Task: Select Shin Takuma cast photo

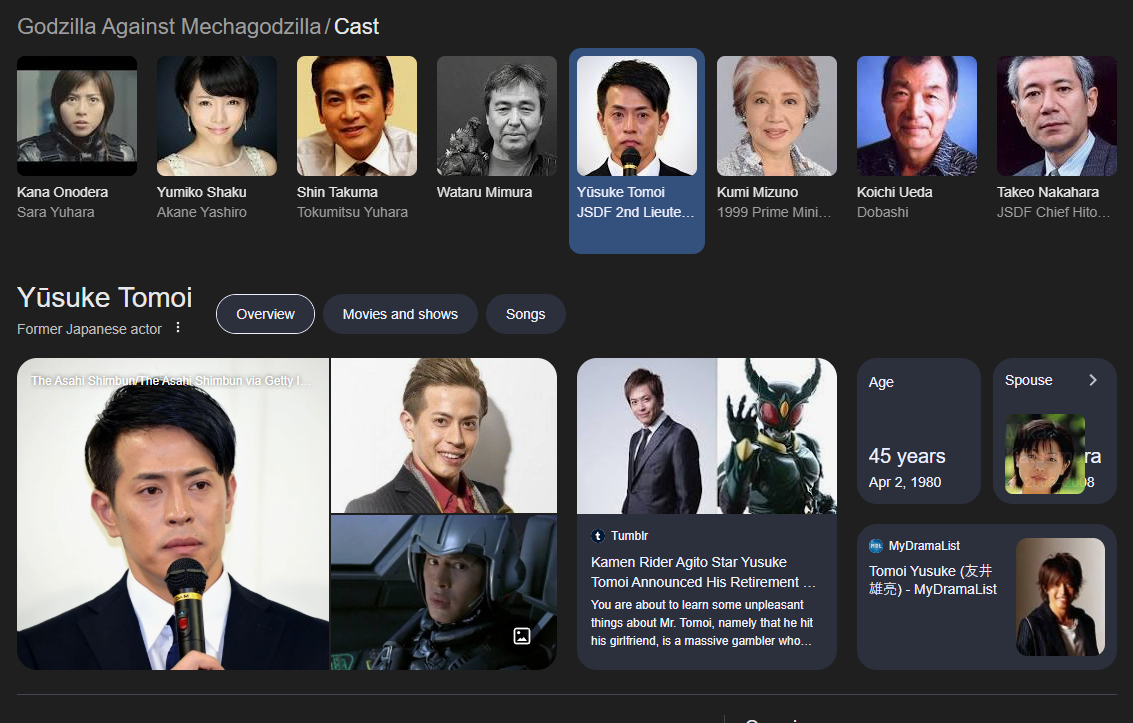Action: click(357, 116)
